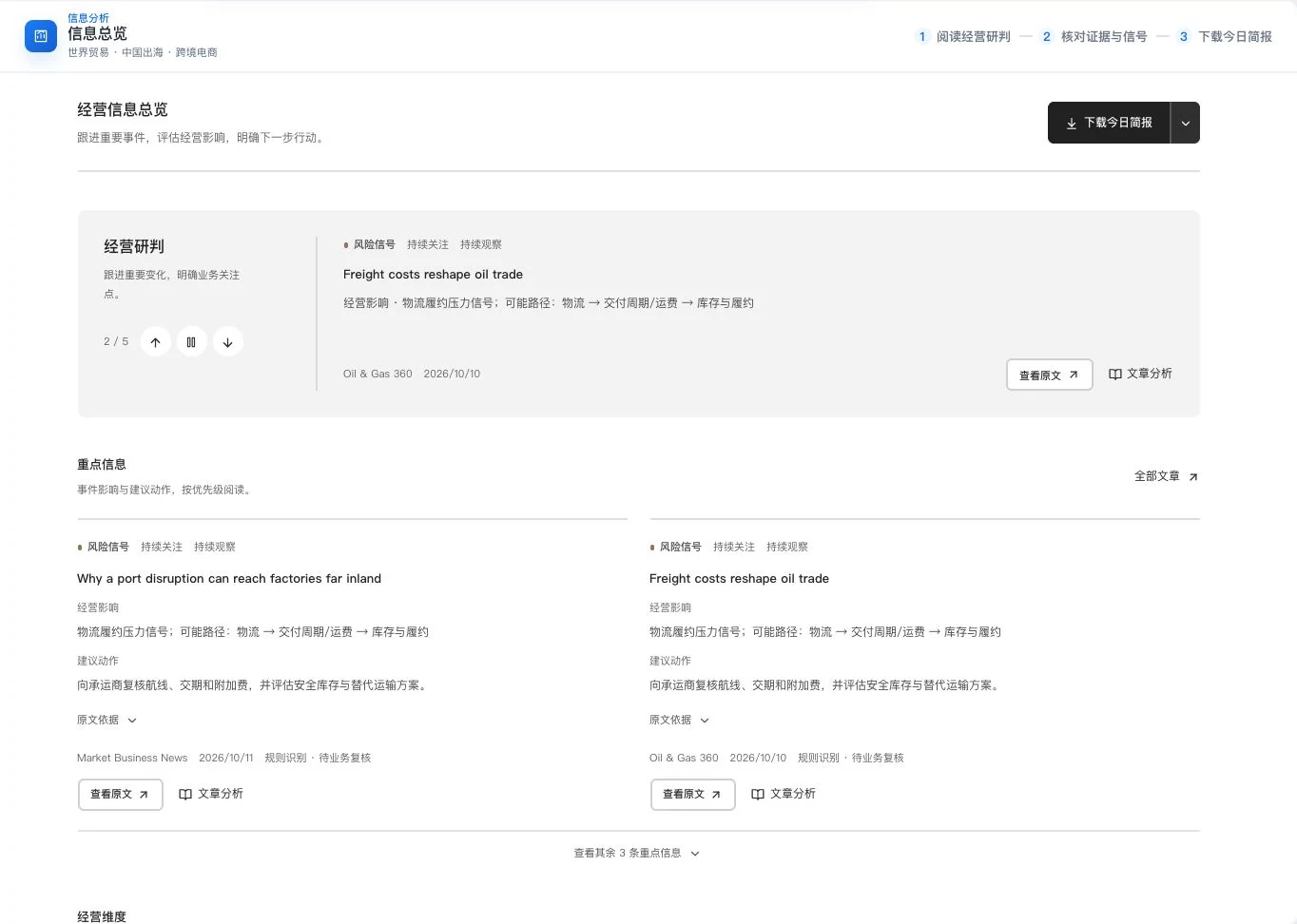Image resolution: width=1297 pixels, height=924 pixels.
Task: Click 文章分析 for Market Business News article
Action: point(211,794)
